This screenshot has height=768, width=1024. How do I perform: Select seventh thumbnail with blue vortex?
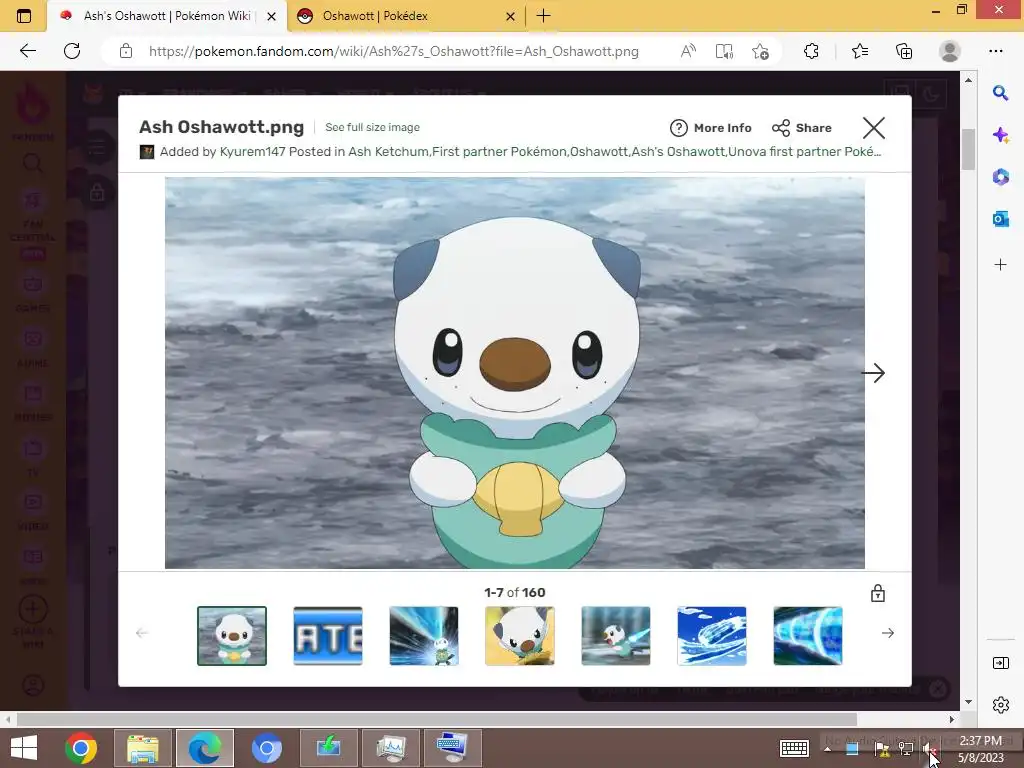(x=808, y=635)
